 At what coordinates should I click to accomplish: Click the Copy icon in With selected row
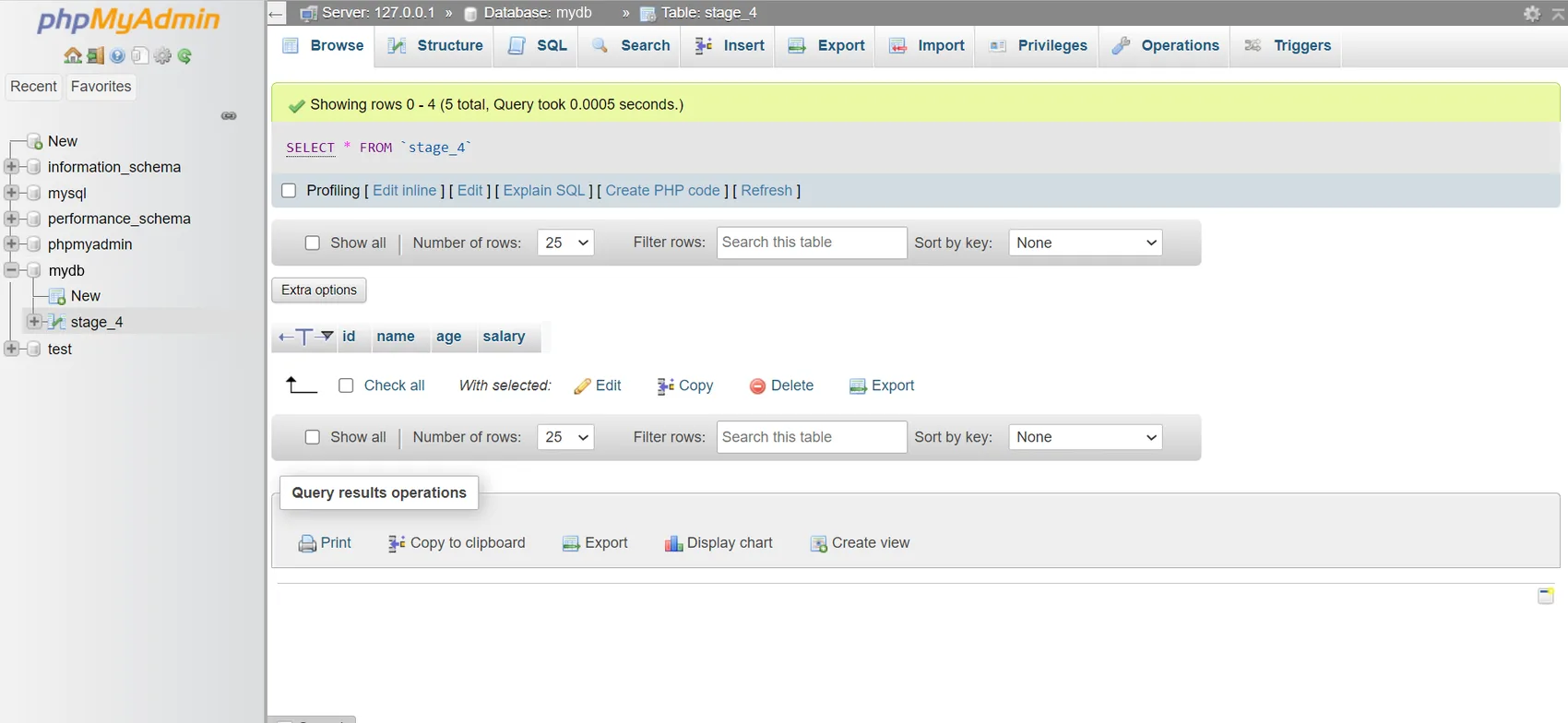665,386
